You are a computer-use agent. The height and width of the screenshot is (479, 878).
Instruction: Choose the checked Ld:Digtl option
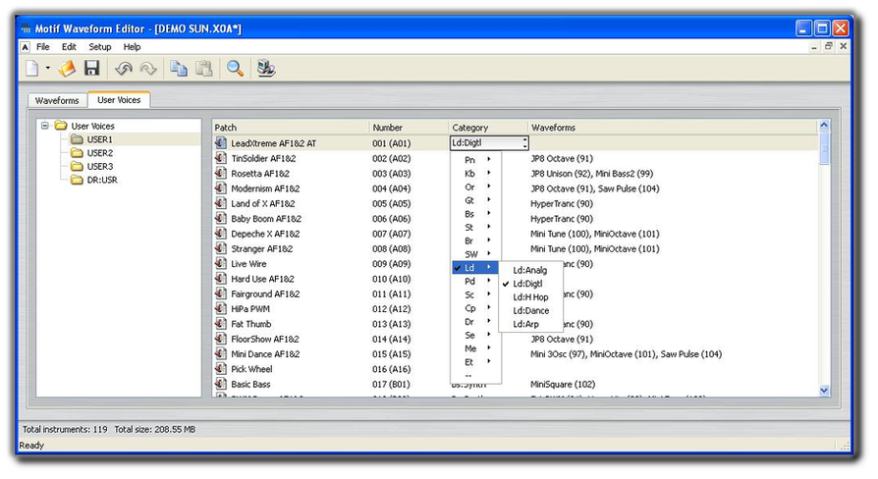[x=531, y=283]
